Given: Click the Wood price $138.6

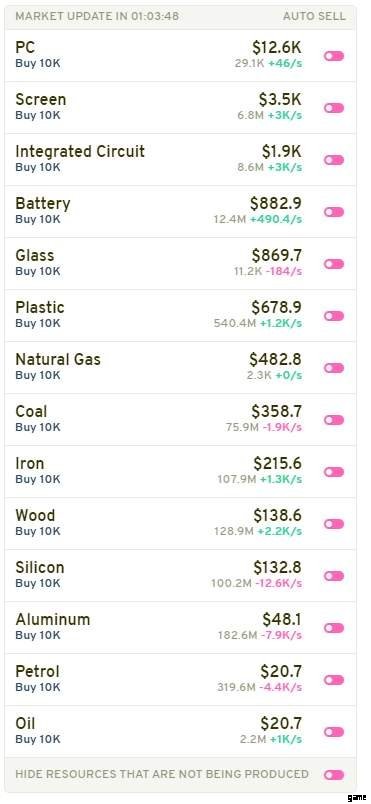Looking at the screenshot, I should pyautogui.click(x=277, y=515).
